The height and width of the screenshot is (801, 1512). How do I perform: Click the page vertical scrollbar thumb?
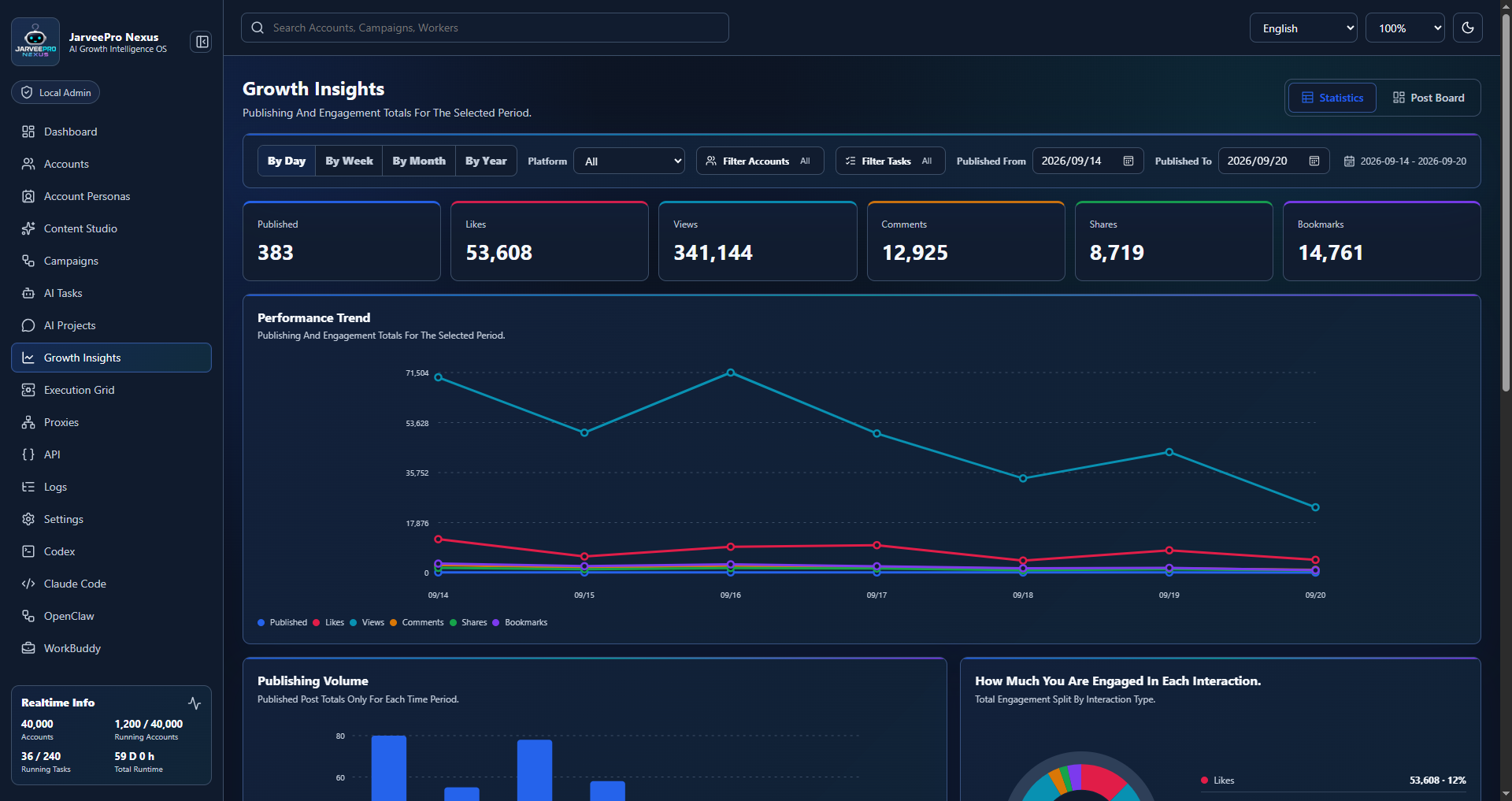(x=1506, y=203)
